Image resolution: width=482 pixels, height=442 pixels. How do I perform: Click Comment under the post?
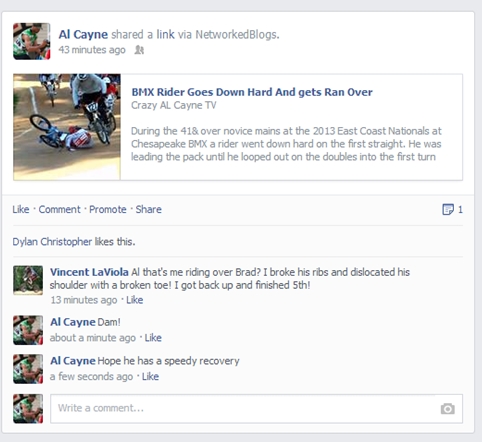pyautogui.click(x=59, y=209)
